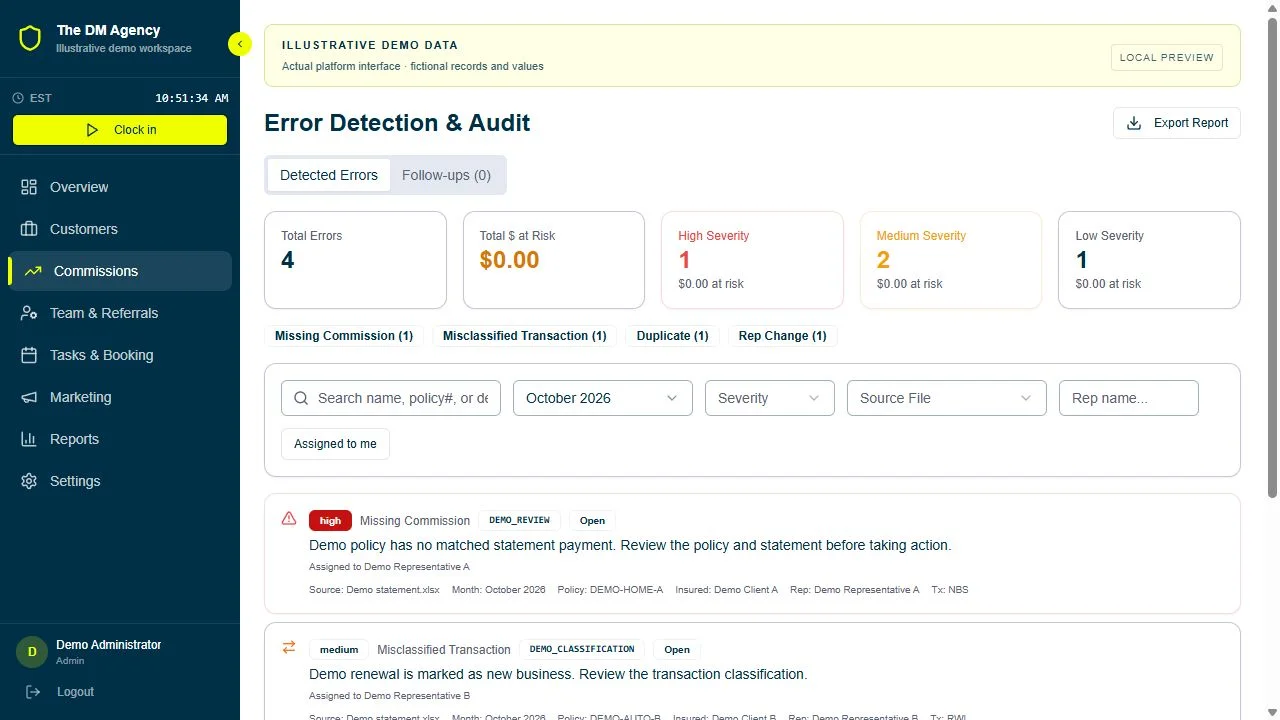Toggle the Assigned to me filter
This screenshot has width=1280, height=720.
pyautogui.click(x=335, y=444)
